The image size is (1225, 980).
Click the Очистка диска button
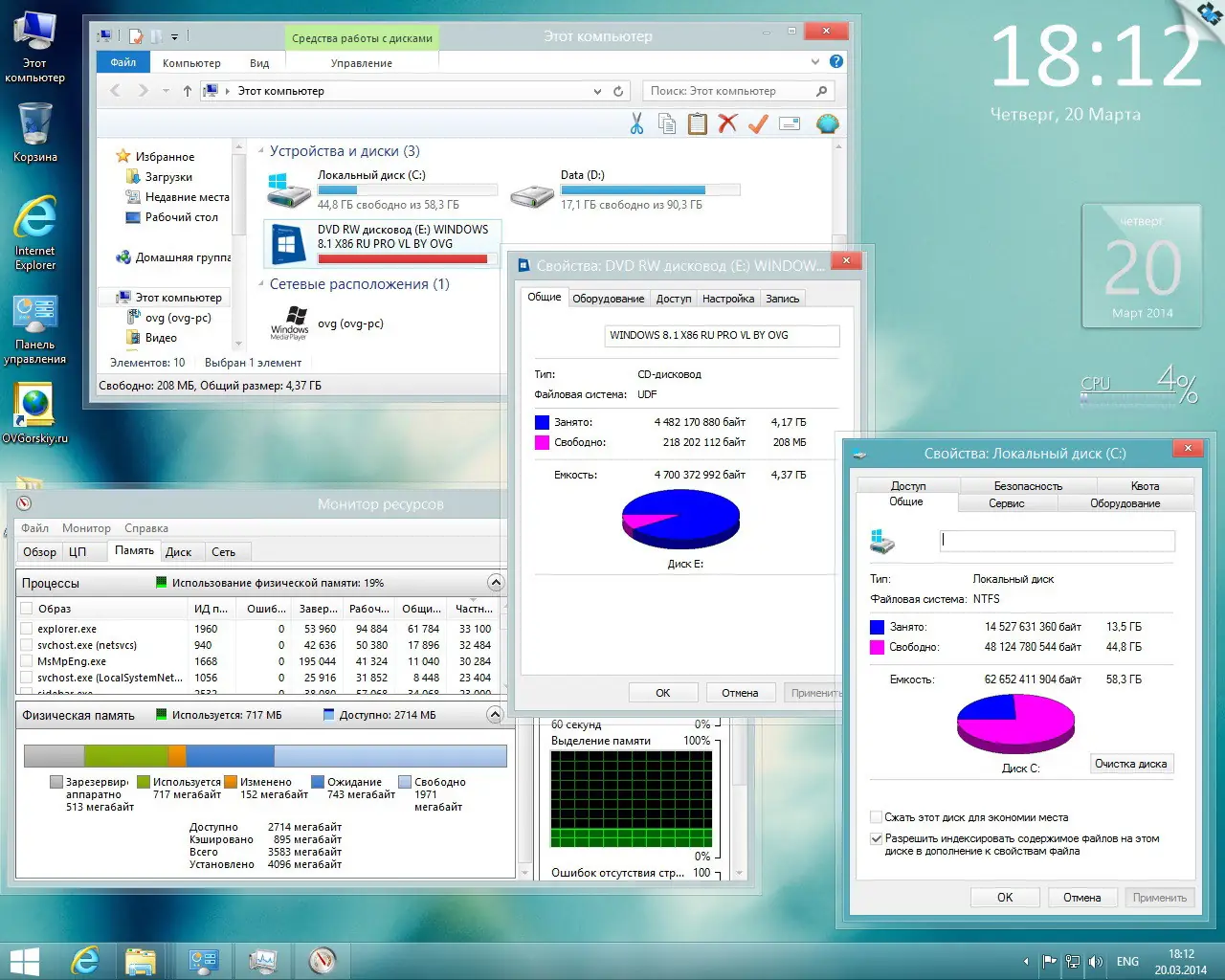click(x=1130, y=764)
